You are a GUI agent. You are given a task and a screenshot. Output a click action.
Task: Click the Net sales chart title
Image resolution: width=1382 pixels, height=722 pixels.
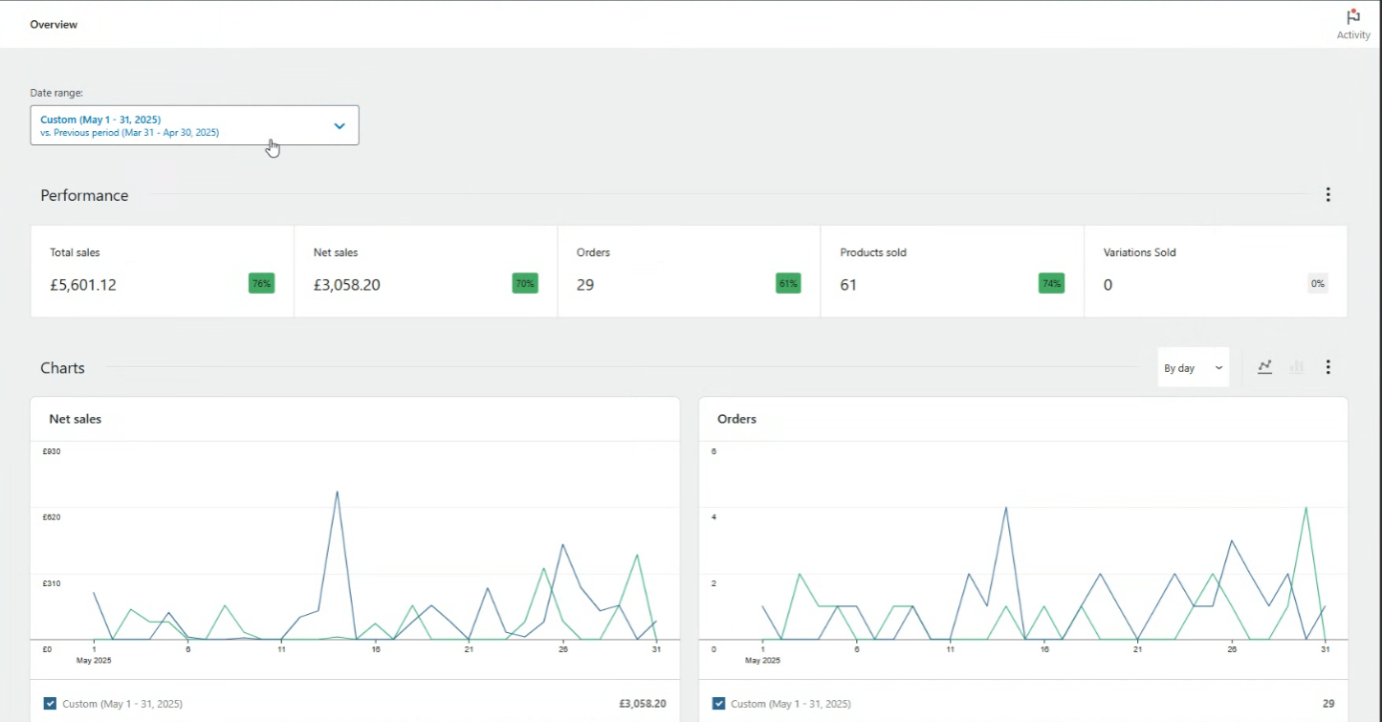click(x=75, y=419)
